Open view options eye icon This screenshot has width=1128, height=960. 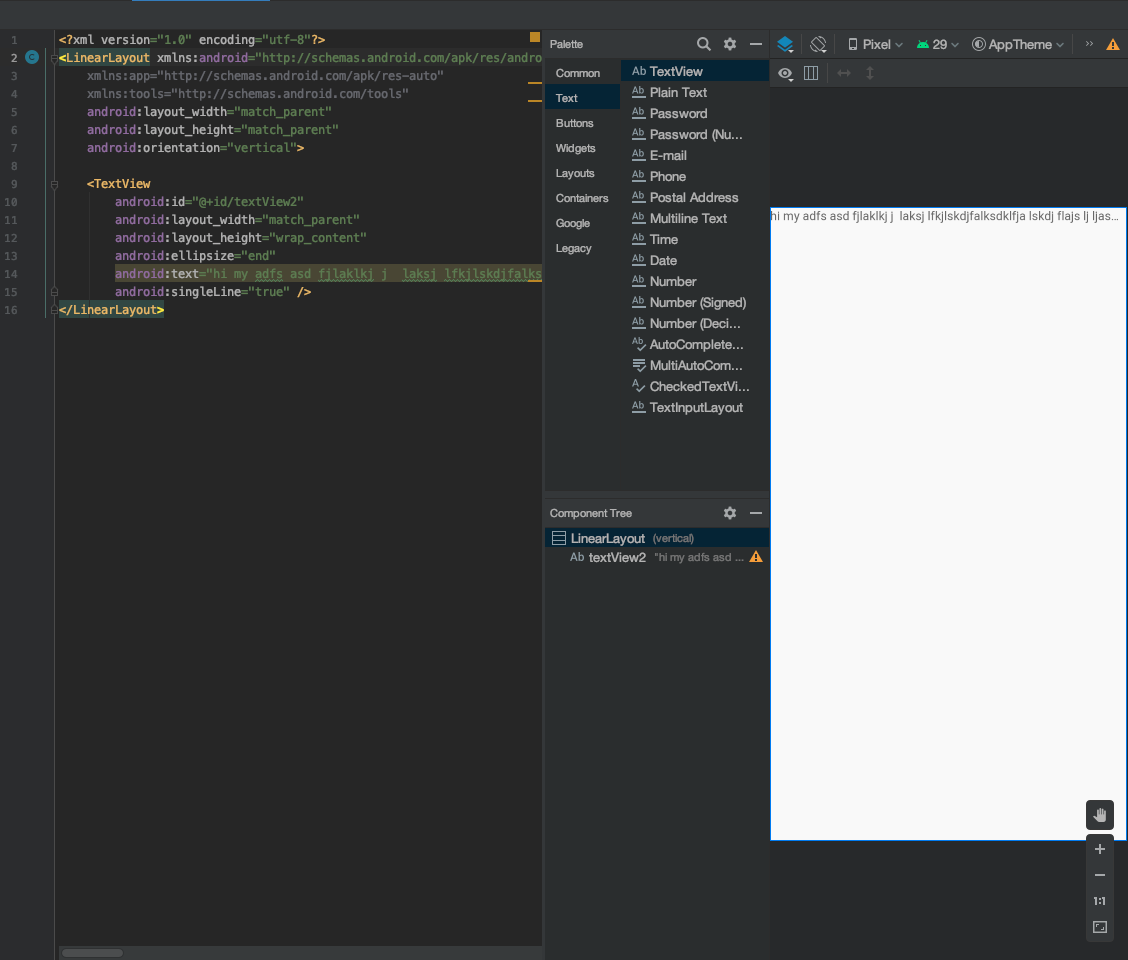pos(786,73)
